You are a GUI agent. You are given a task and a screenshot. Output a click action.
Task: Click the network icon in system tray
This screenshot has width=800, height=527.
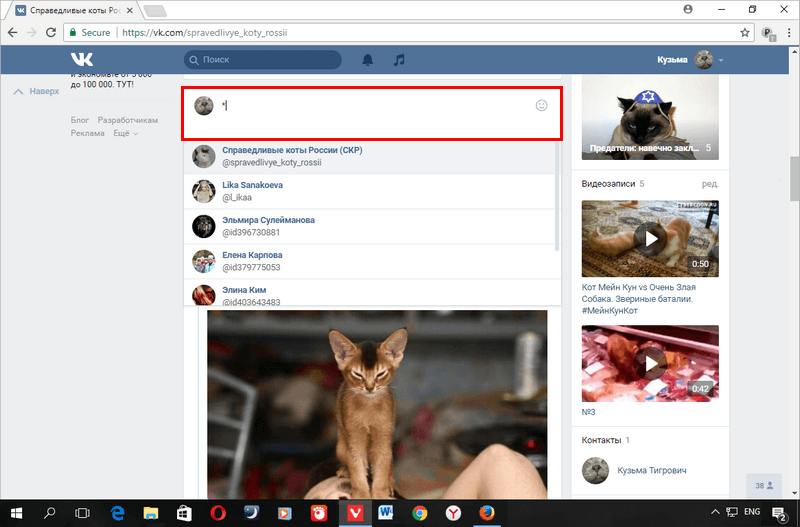click(x=732, y=512)
